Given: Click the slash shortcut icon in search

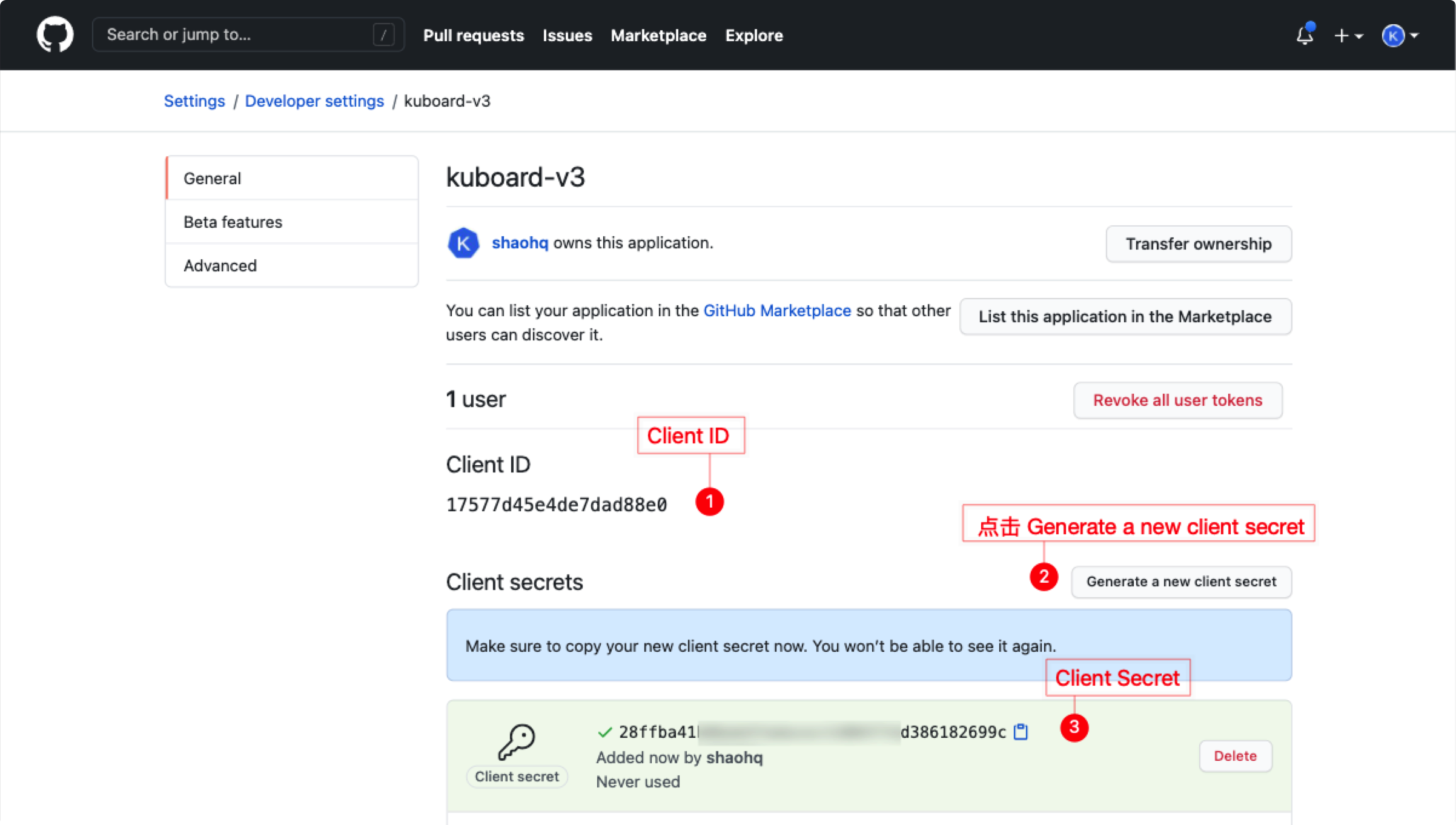Looking at the screenshot, I should pyautogui.click(x=383, y=35).
